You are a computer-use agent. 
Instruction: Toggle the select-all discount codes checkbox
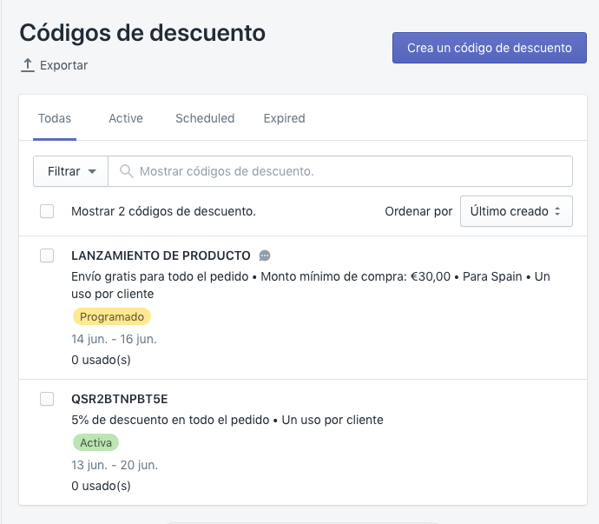(x=47, y=211)
